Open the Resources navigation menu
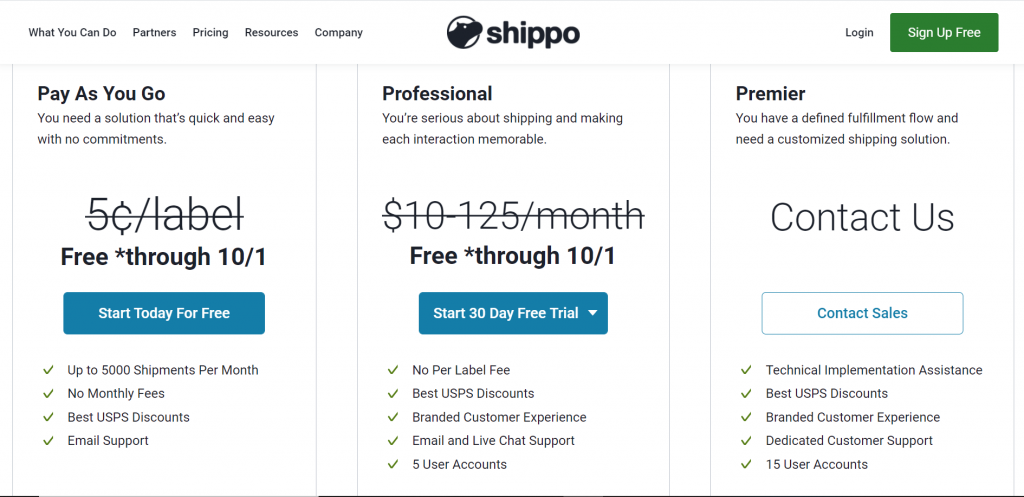1024x497 pixels. [272, 32]
